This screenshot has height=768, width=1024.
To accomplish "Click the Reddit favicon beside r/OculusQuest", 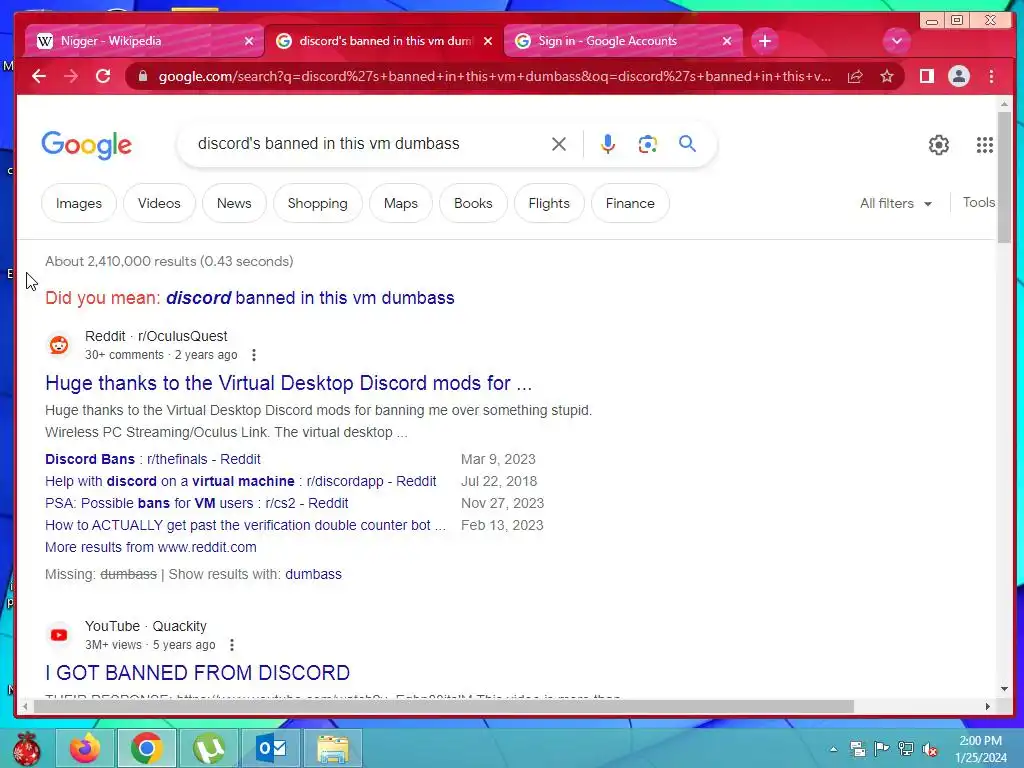I will pyautogui.click(x=59, y=345).
